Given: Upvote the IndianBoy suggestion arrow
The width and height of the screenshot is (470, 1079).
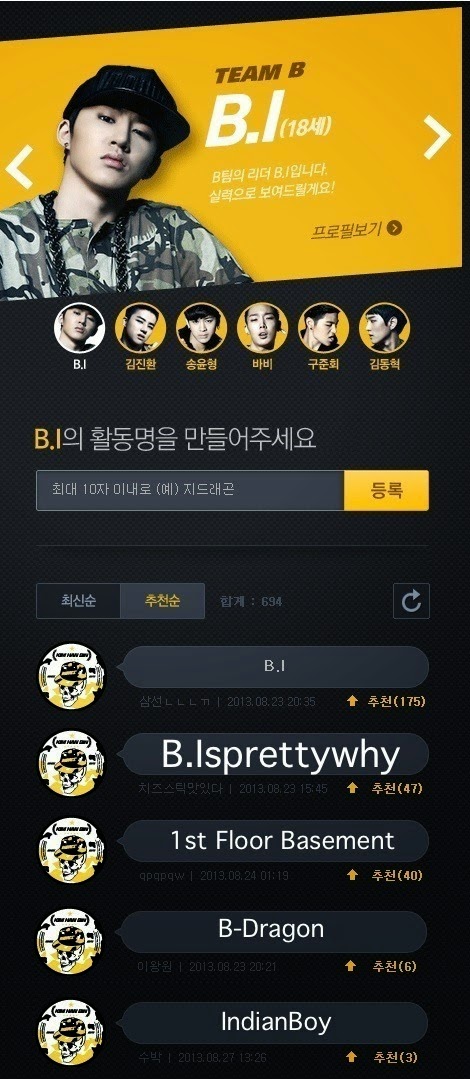Looking at the screenshot, I should (x=352, y=1056).
